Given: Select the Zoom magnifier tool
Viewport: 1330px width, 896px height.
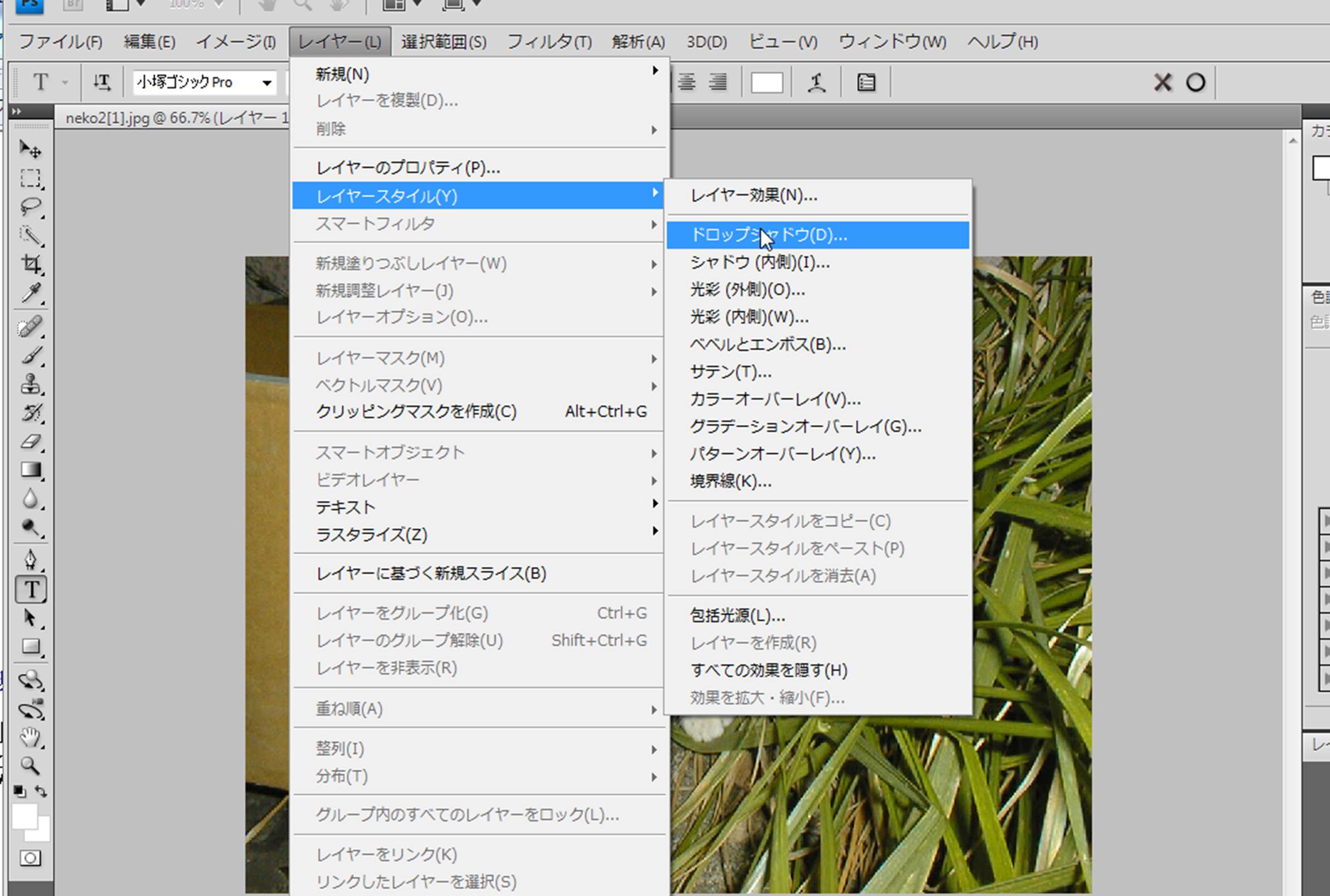Looking at the screenshot, I should pos(30,765).
